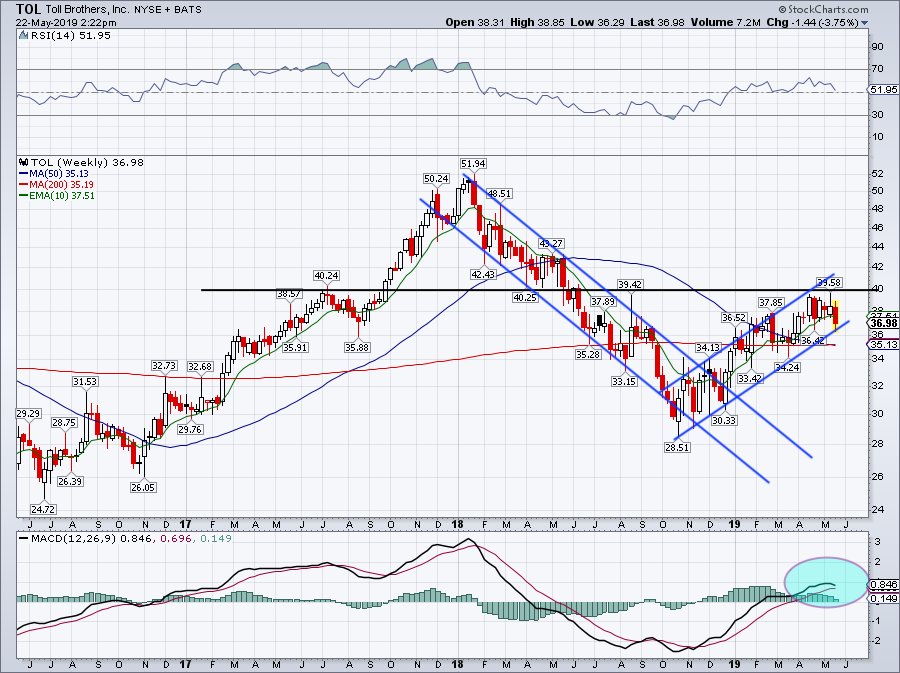The image size is (900, 673).
Task: Select the EMA(10) 37.51 legend entry
Action: click(57, 195)
